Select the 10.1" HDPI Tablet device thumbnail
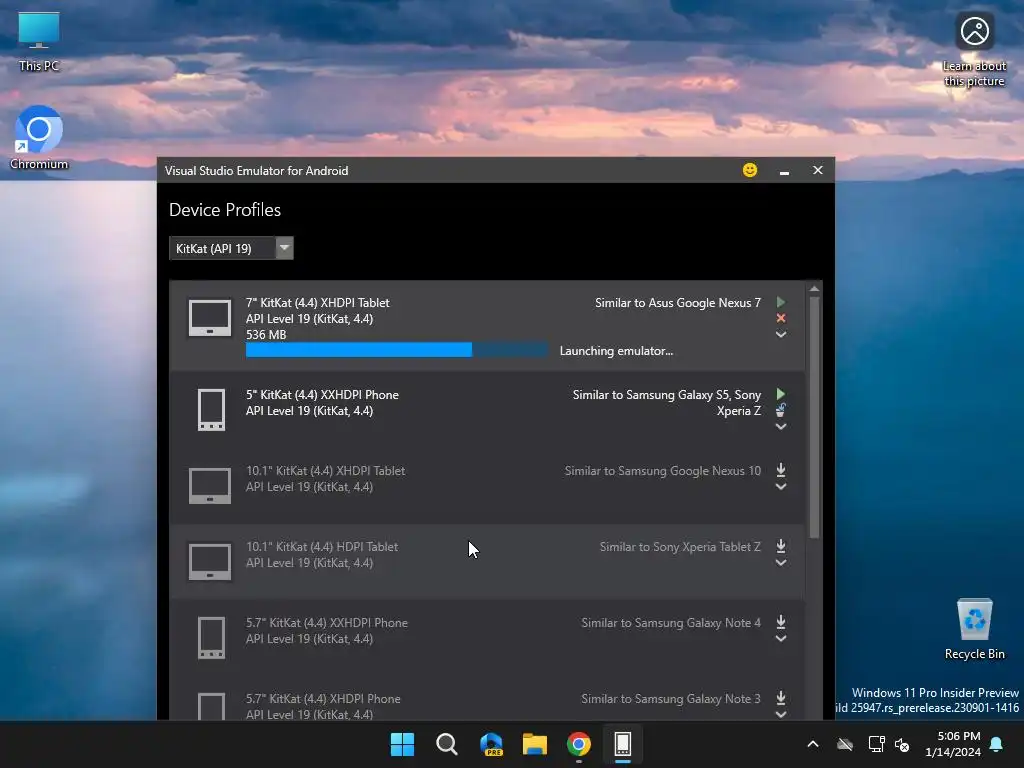The image size is (1024, 768). coord(210,562)
